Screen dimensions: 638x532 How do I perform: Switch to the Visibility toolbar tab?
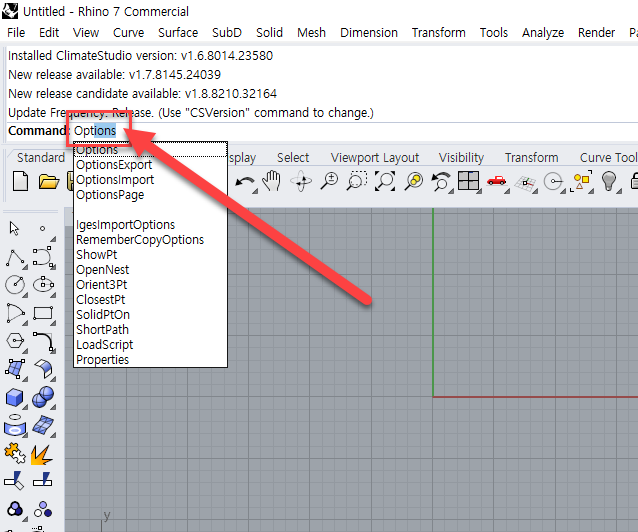coord(461,158)
